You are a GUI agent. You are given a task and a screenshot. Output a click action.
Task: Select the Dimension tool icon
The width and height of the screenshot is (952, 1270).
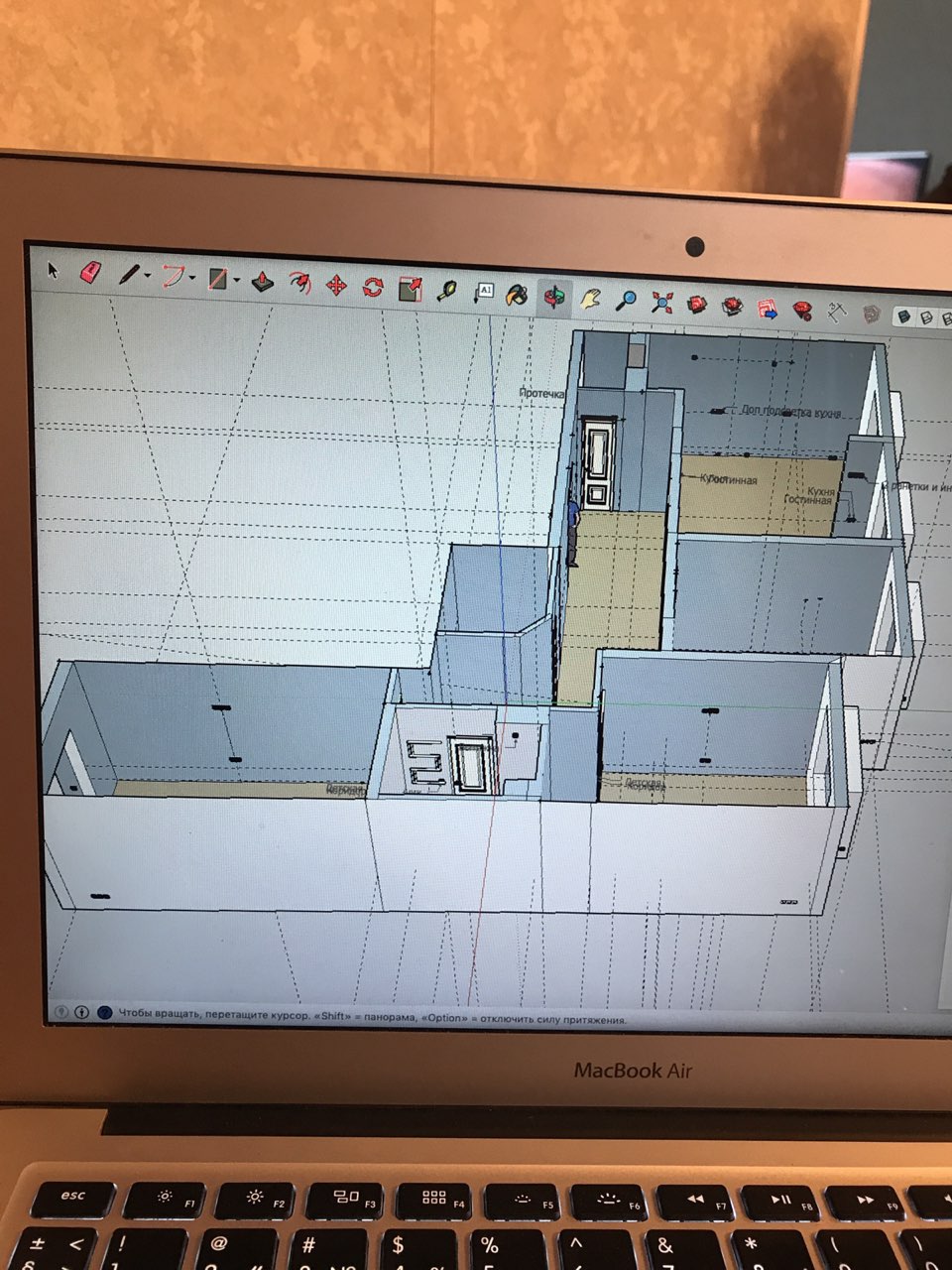[x=838, y=313]
